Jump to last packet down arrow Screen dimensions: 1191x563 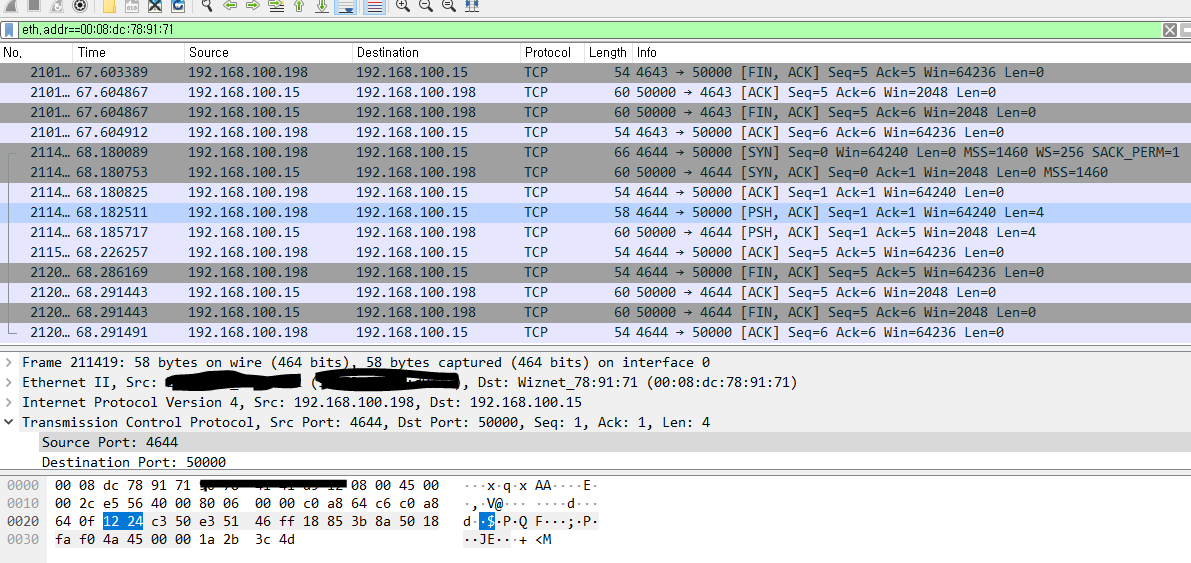tap(322, 6)
